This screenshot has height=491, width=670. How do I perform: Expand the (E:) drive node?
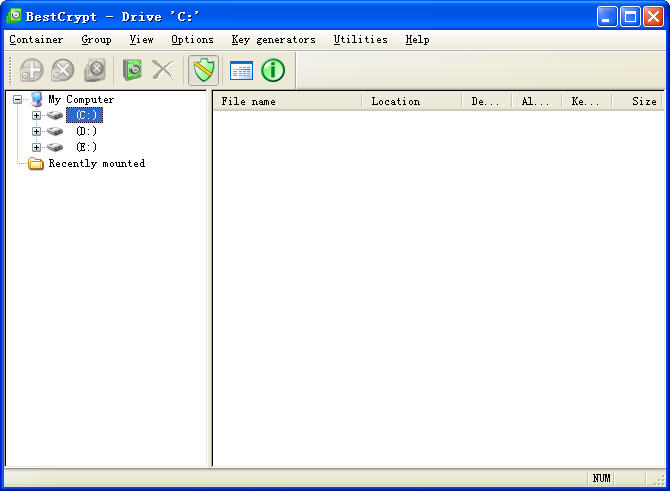36,147
